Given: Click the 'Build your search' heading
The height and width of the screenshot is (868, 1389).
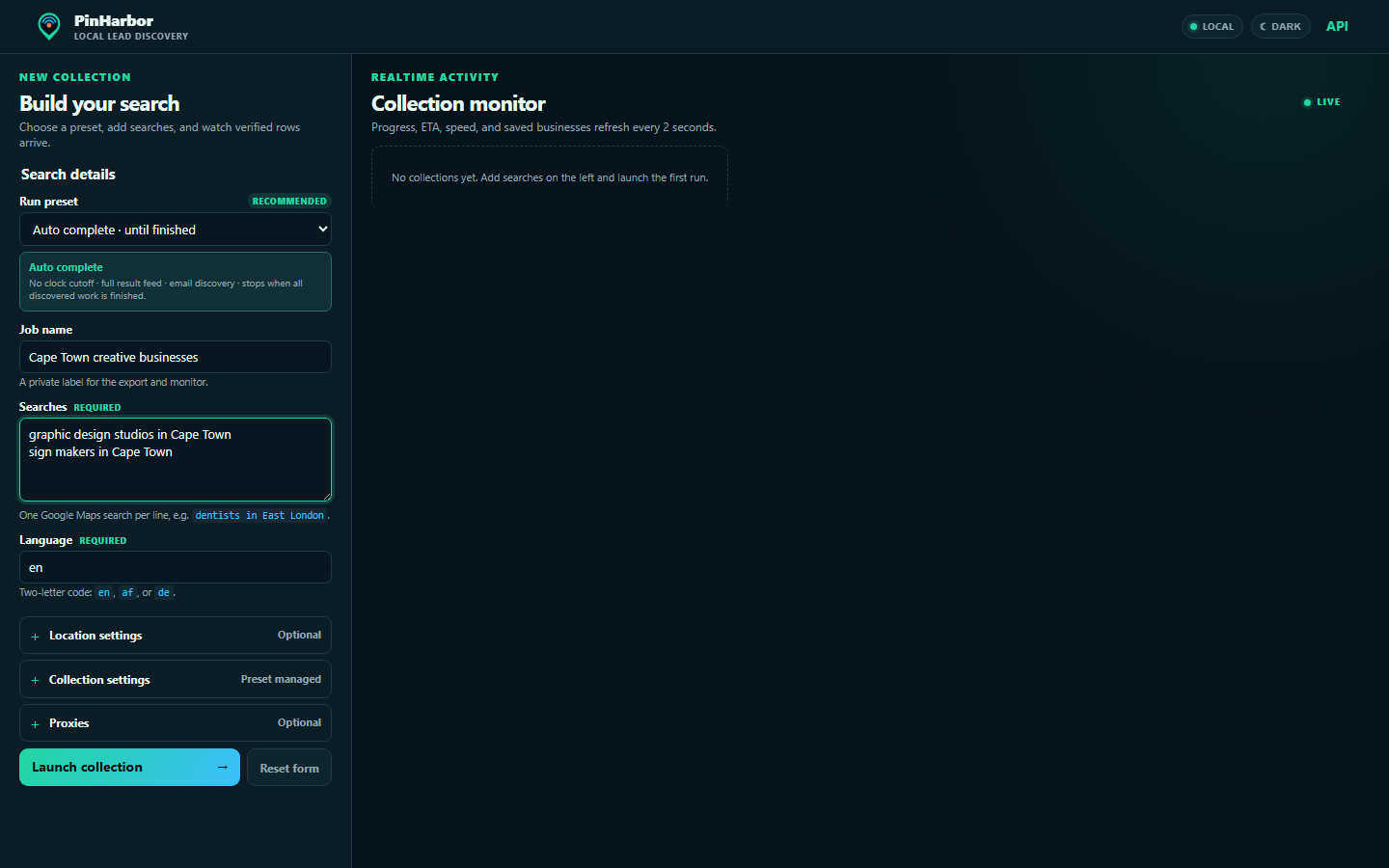Looking at the screenshot, I should click(x=99, y=103).
